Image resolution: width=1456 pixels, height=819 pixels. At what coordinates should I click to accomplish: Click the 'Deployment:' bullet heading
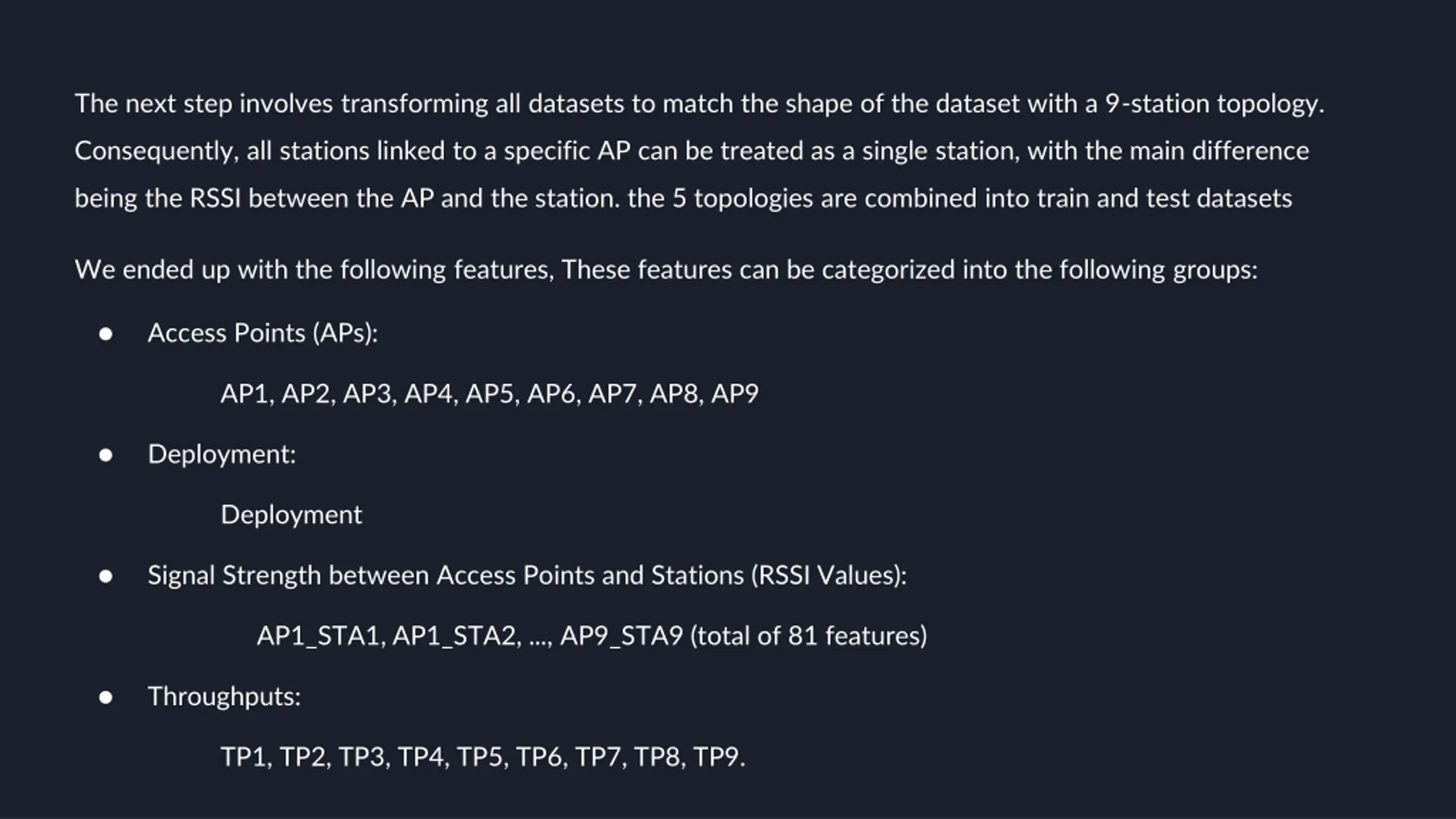(x=222, y=454)
